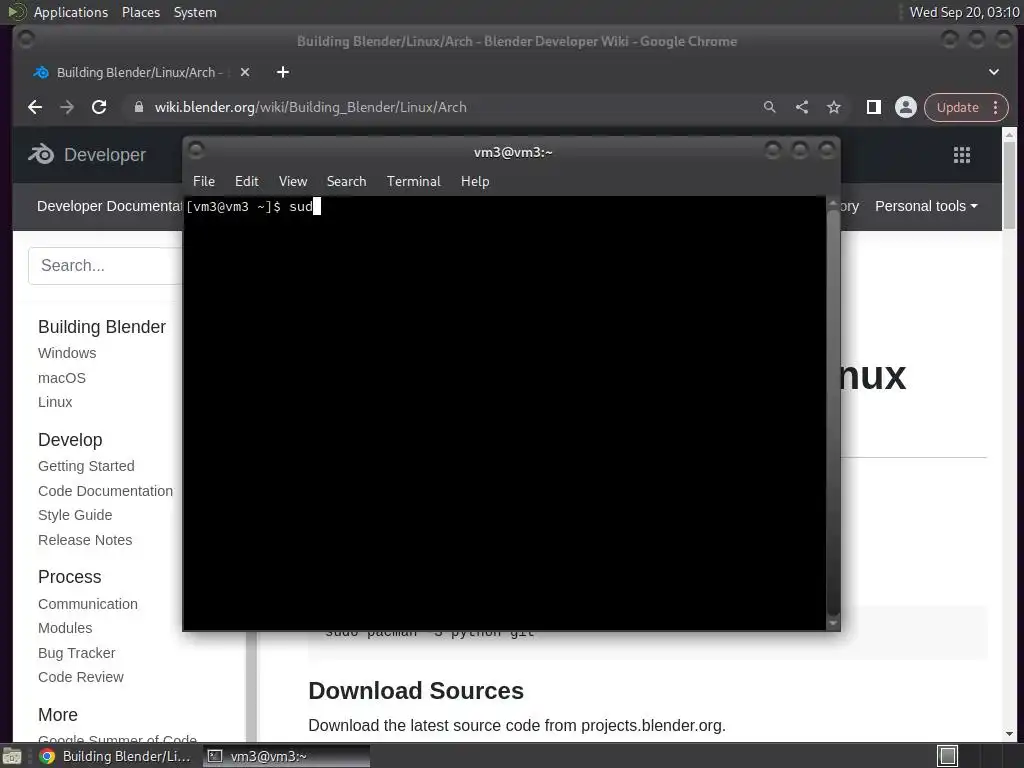Click the Chrome page vertical scrollbar

(x=1009, y=186)
